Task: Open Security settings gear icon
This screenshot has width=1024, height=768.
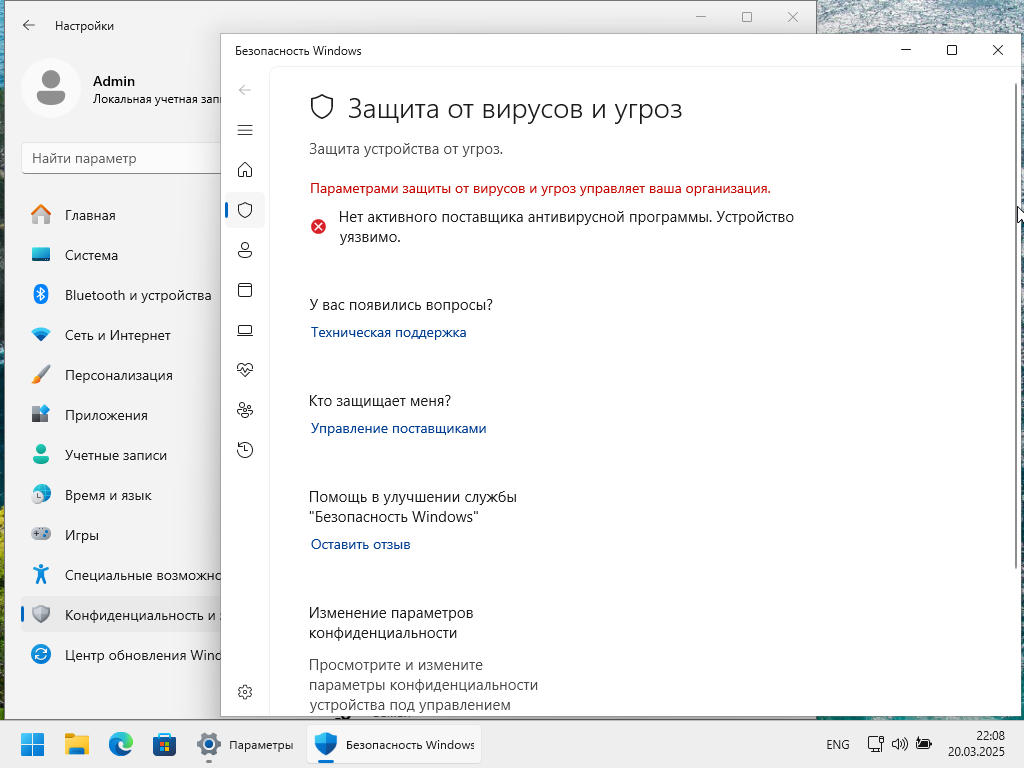Action: (x=245, y=692)
